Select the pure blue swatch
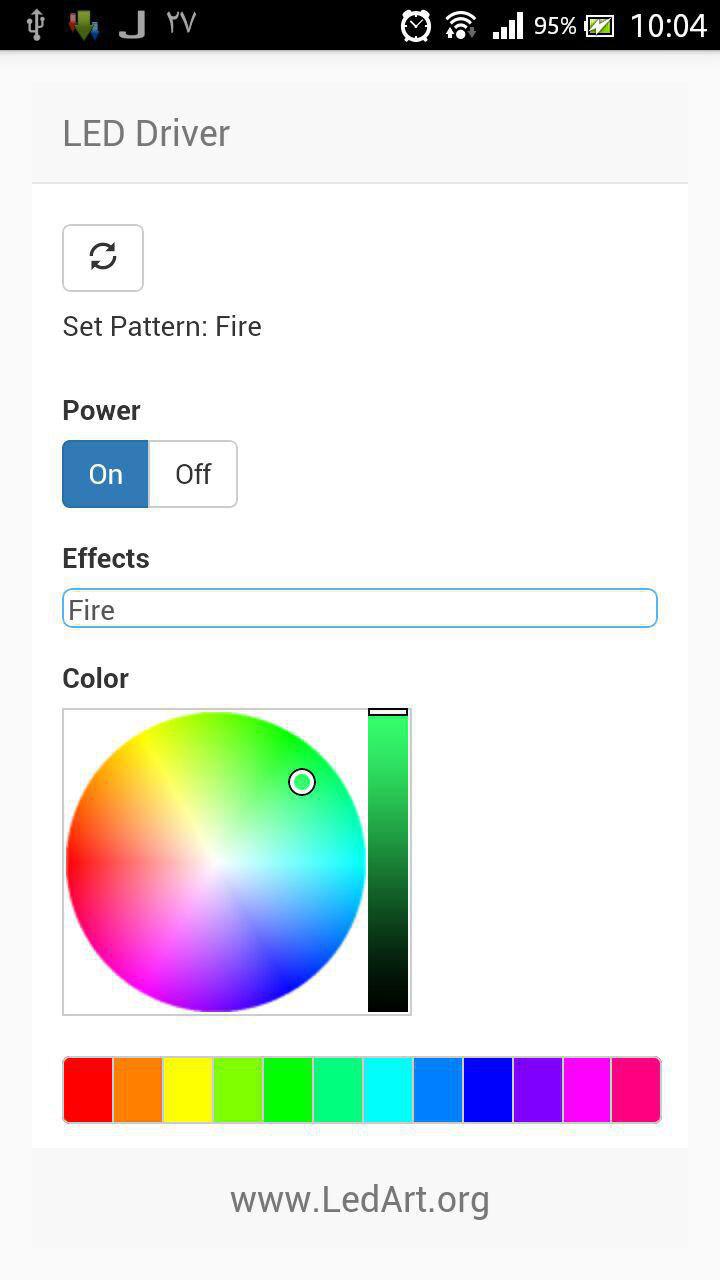This screenshot has height=1280, width=720. coord(488,1090)
